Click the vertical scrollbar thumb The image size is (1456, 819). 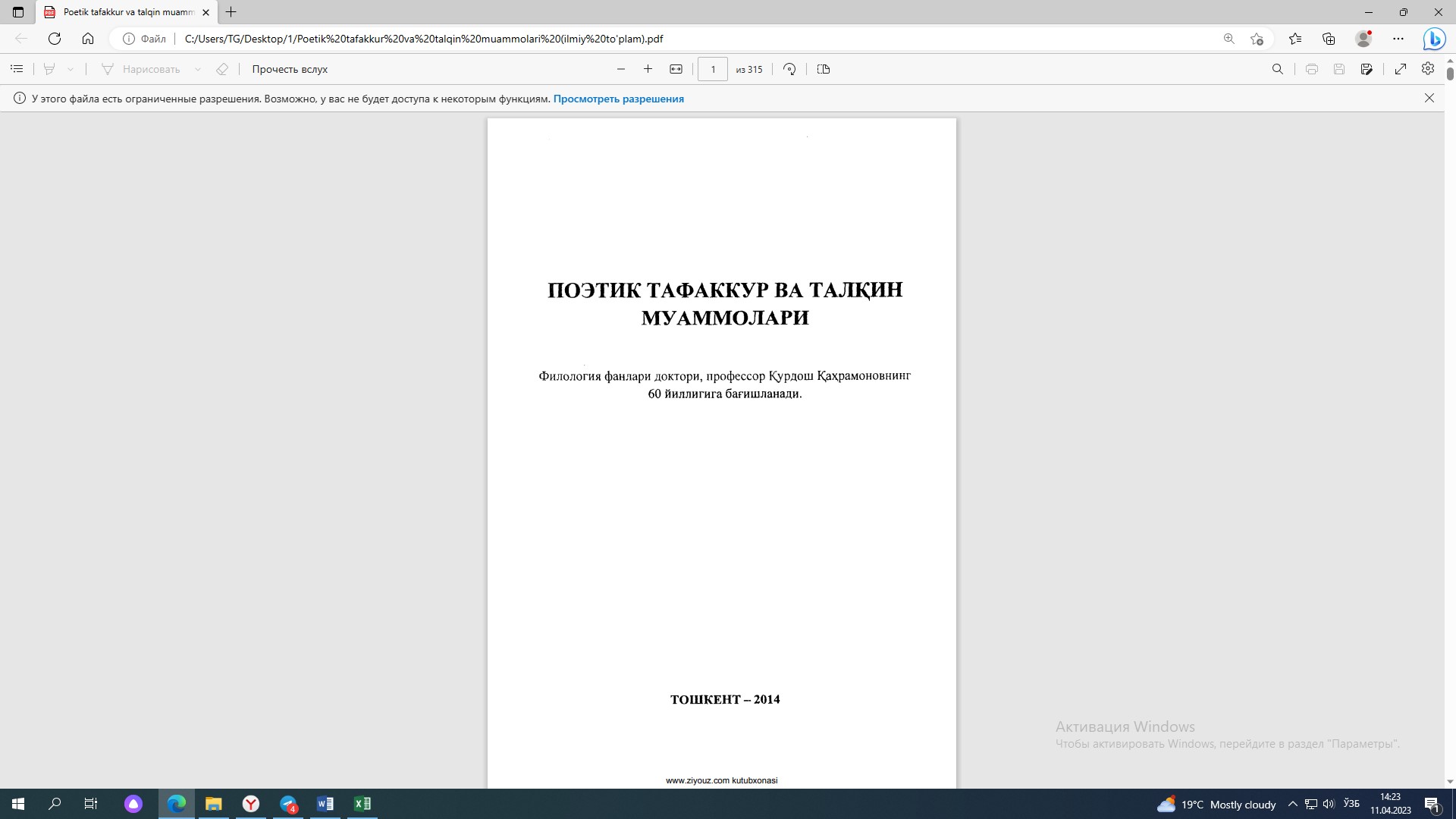point(1450,74)
